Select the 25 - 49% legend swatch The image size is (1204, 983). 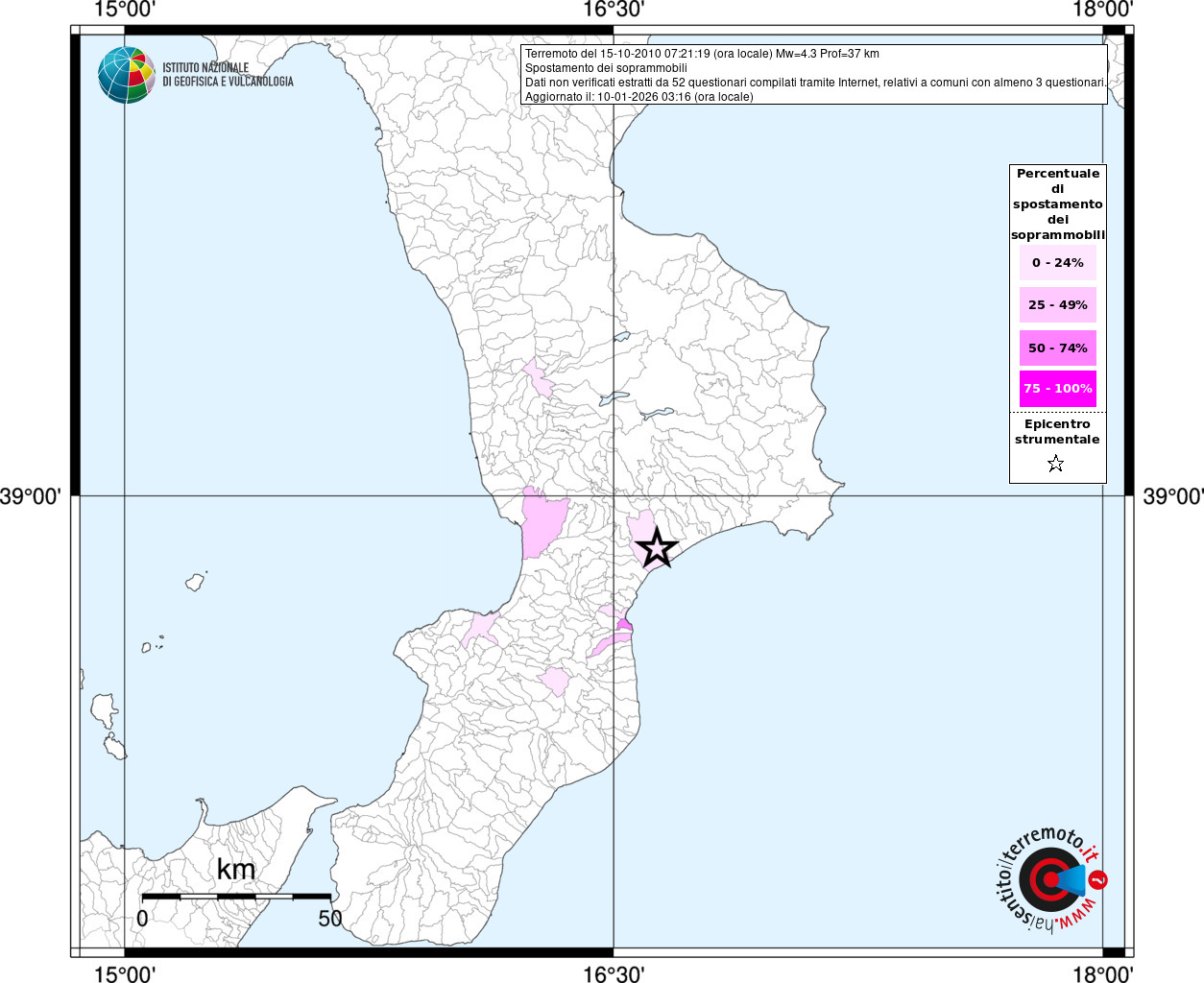pos(1058,304)
